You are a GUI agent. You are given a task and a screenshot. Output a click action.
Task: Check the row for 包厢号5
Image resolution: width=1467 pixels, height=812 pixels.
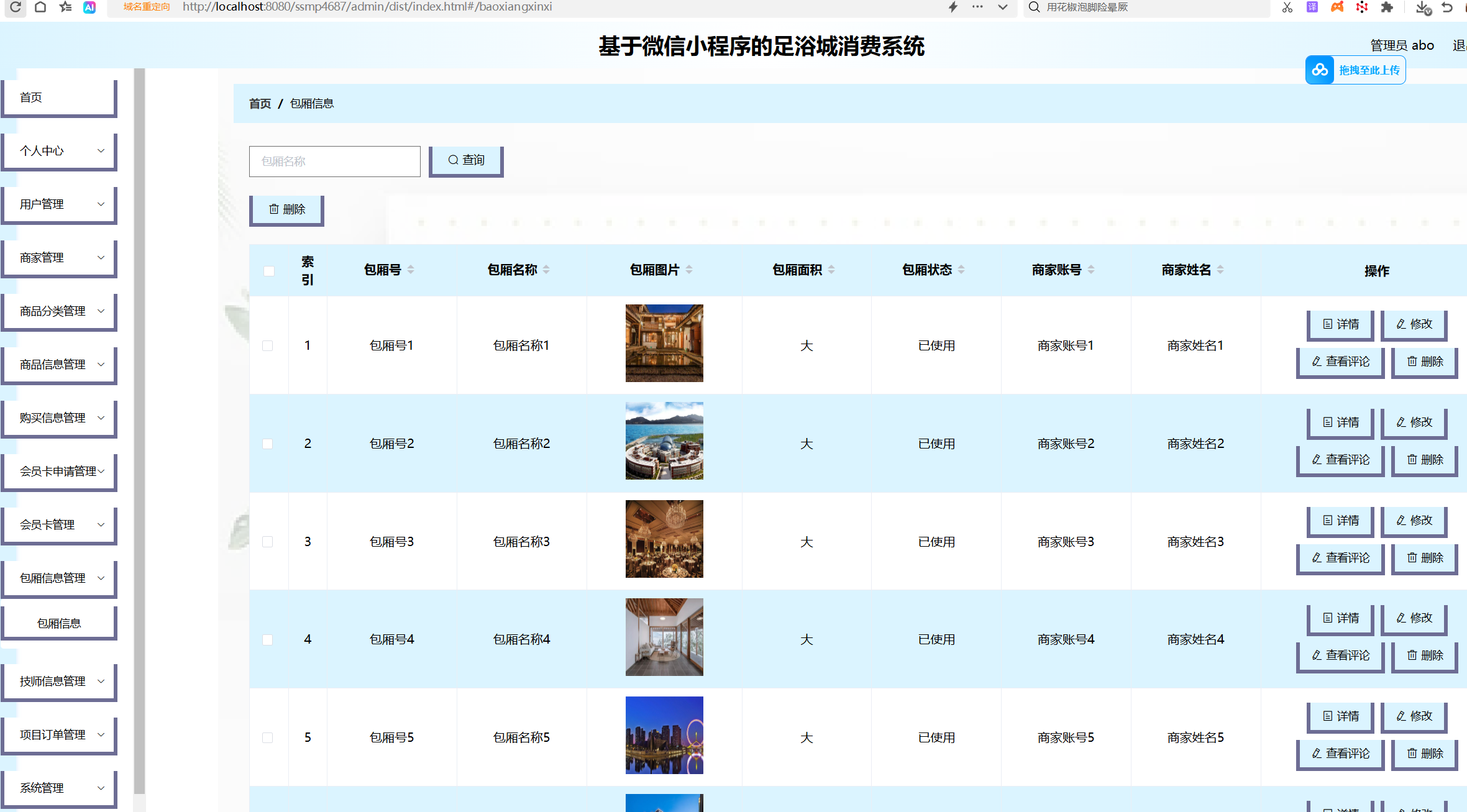coord(268,737)
